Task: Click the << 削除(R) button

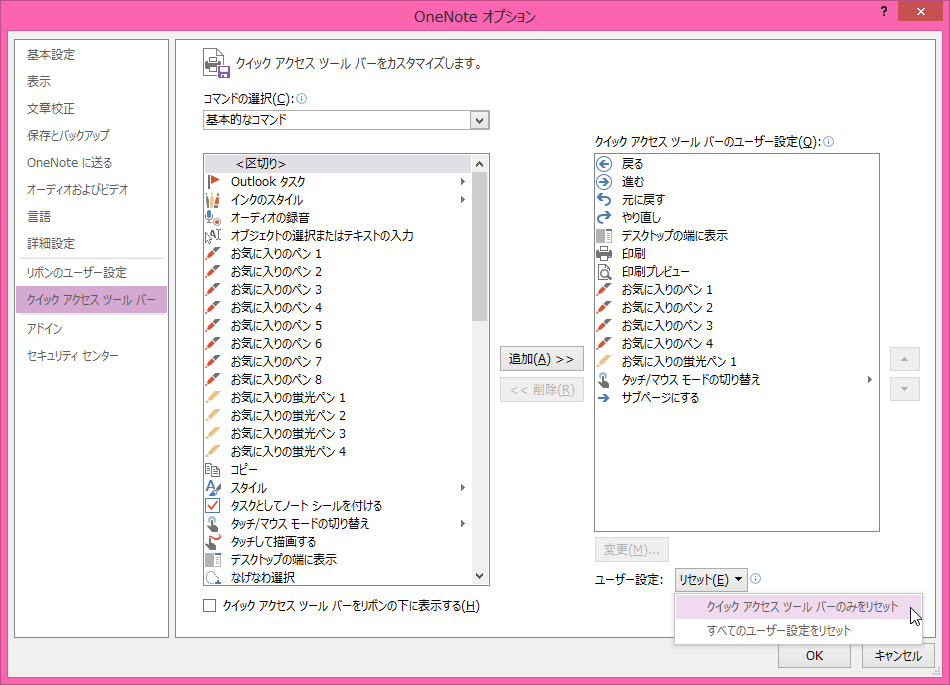Action: pyautogui.click(x=542, y=389)
